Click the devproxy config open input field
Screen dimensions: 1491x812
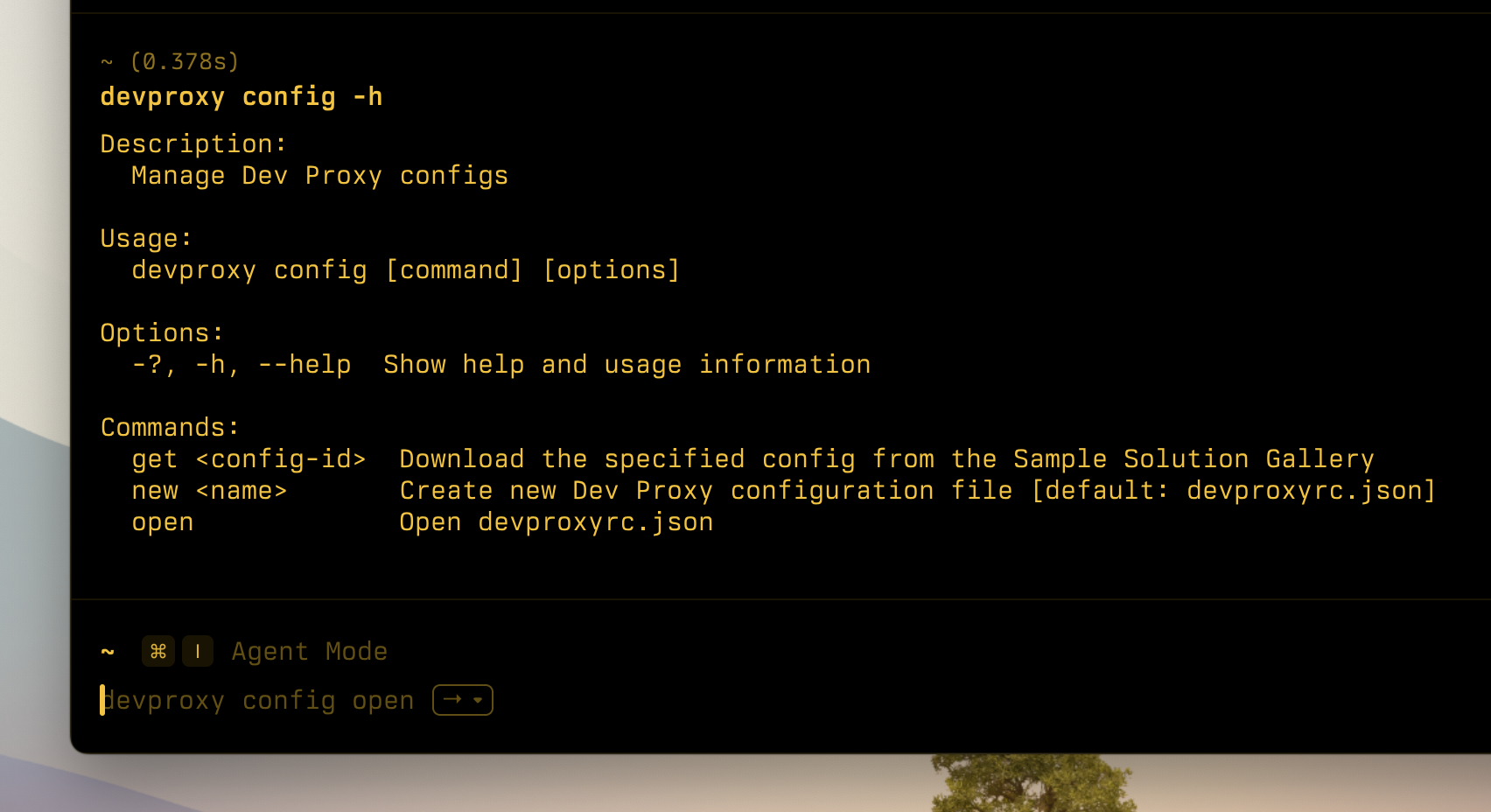(x=259, y=700)
